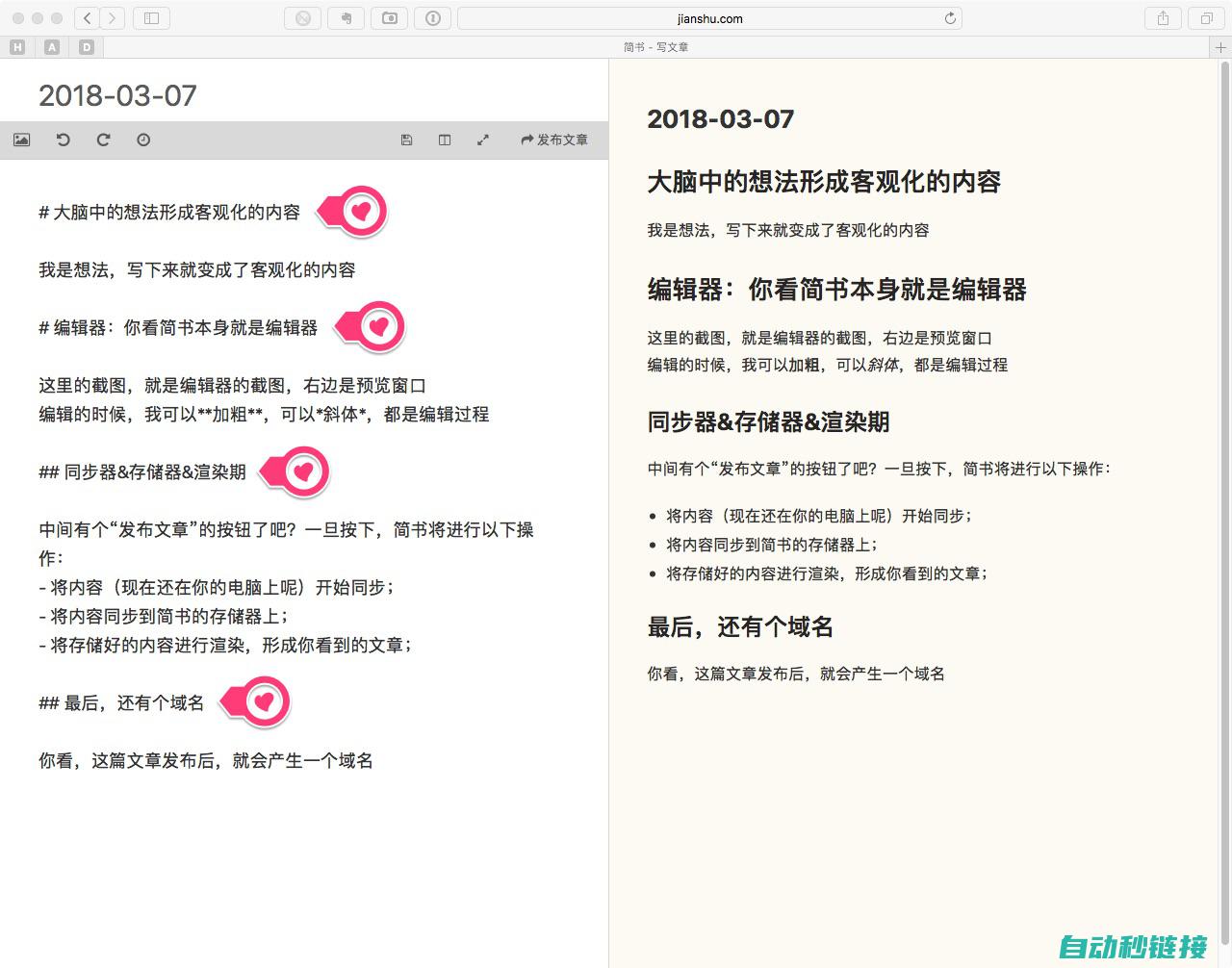The height and width of the screenshot is (968, 1232).
Task: Click editor line '这里的截图，就是编辑器的截图，右边是预览窗口'
Action: click(232, 386)
